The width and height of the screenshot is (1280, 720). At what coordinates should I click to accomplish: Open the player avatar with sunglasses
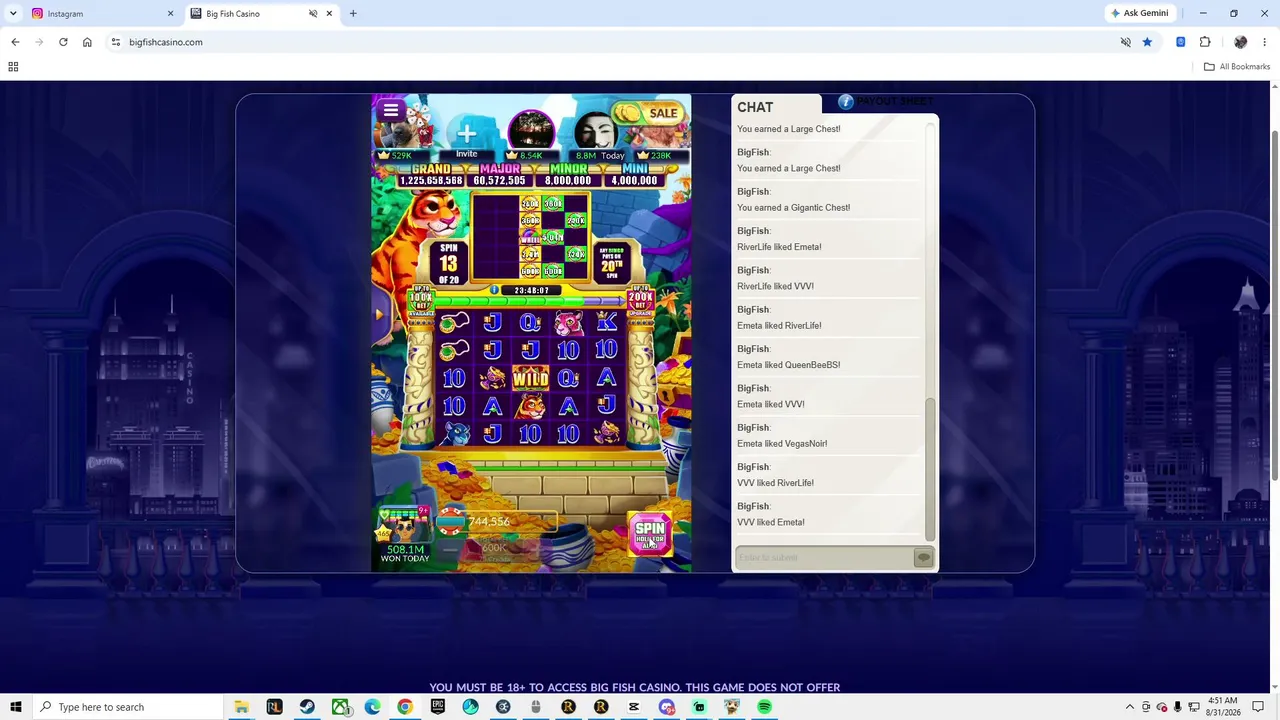(403, 526)
